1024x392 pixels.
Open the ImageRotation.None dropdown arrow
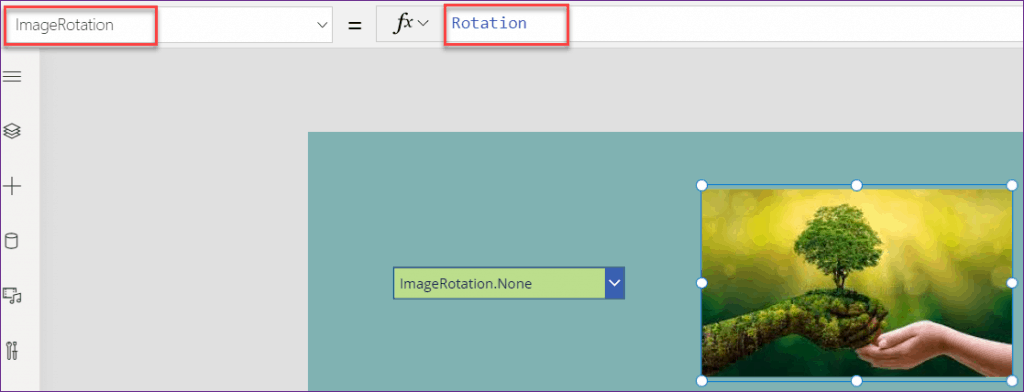[615, 283]
